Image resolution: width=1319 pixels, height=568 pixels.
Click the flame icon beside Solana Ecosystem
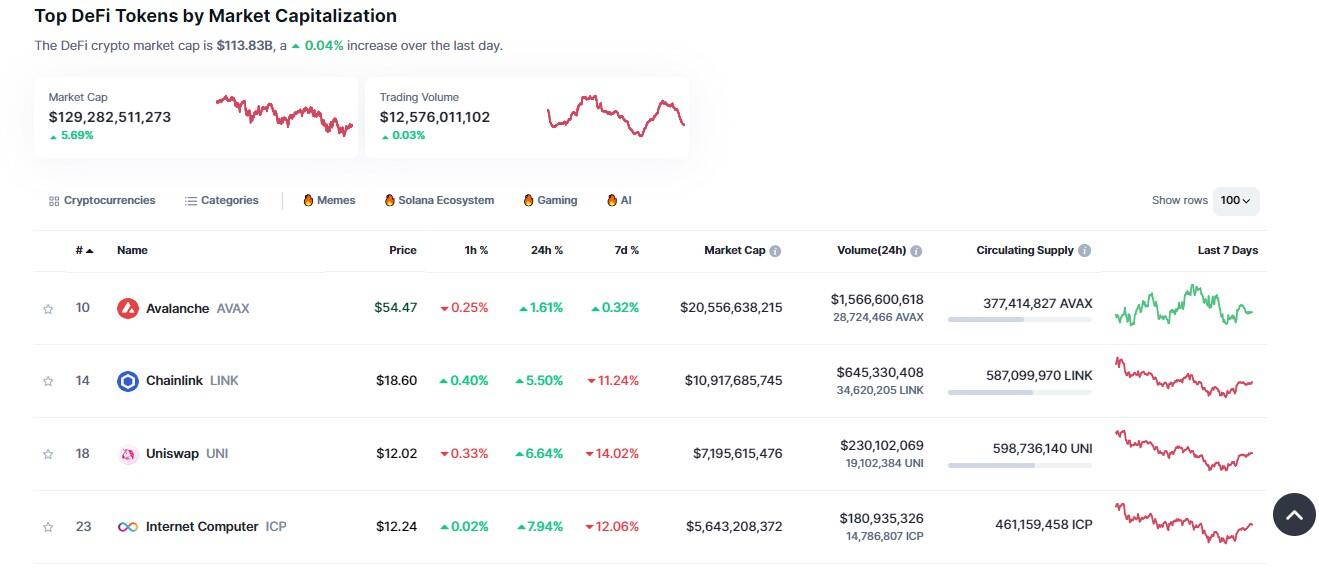390,200
